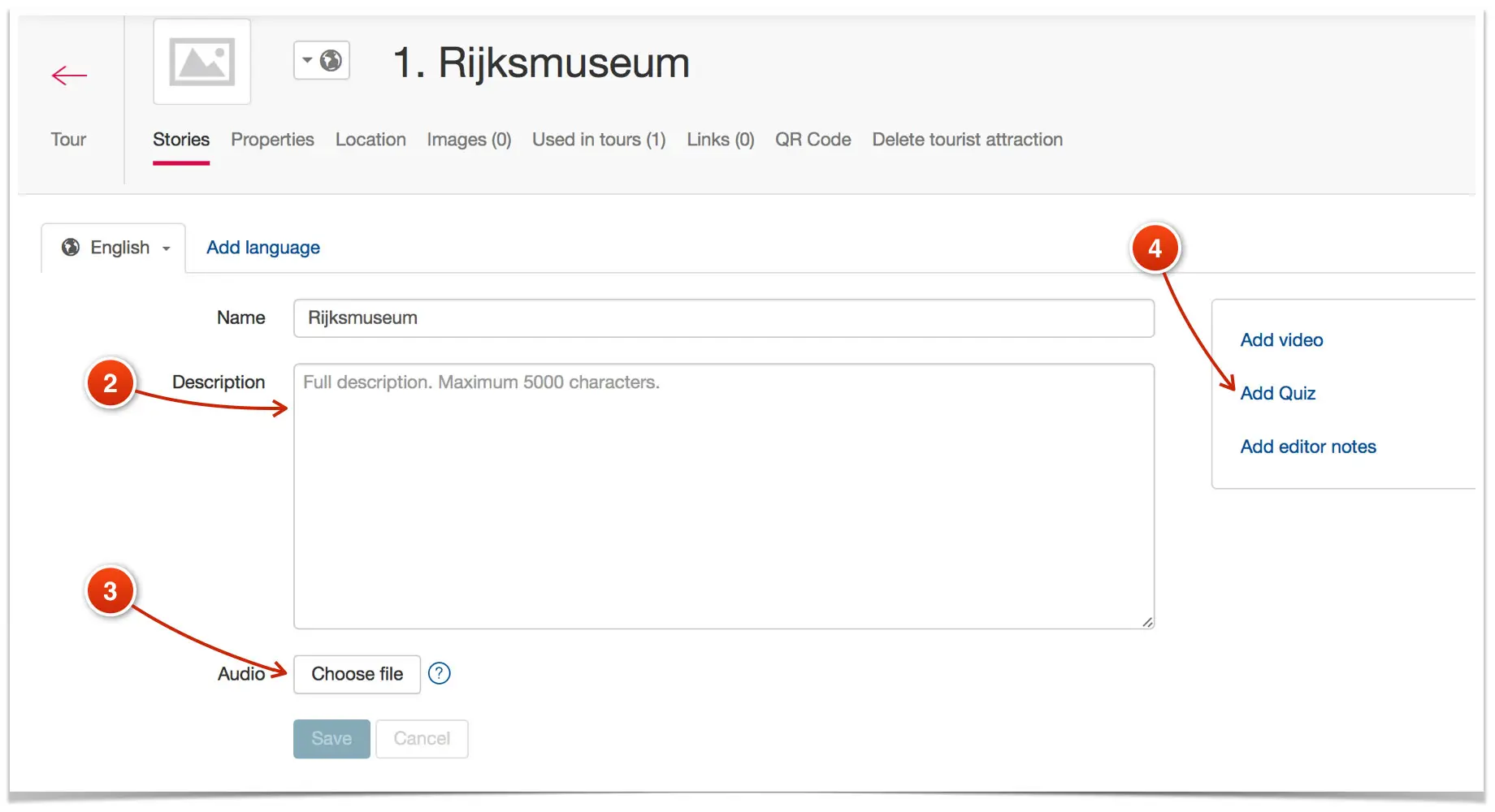Image resolution: width=1495 pixels, height=812 pixels.
Task: Open the Links (0) tab
Action: click(721, 140)
